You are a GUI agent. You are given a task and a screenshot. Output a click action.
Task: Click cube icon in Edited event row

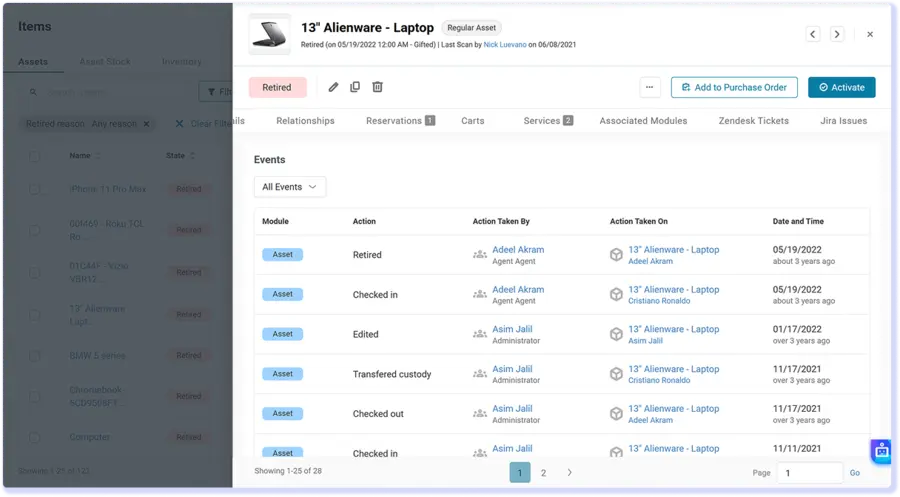tap(616, 334)
